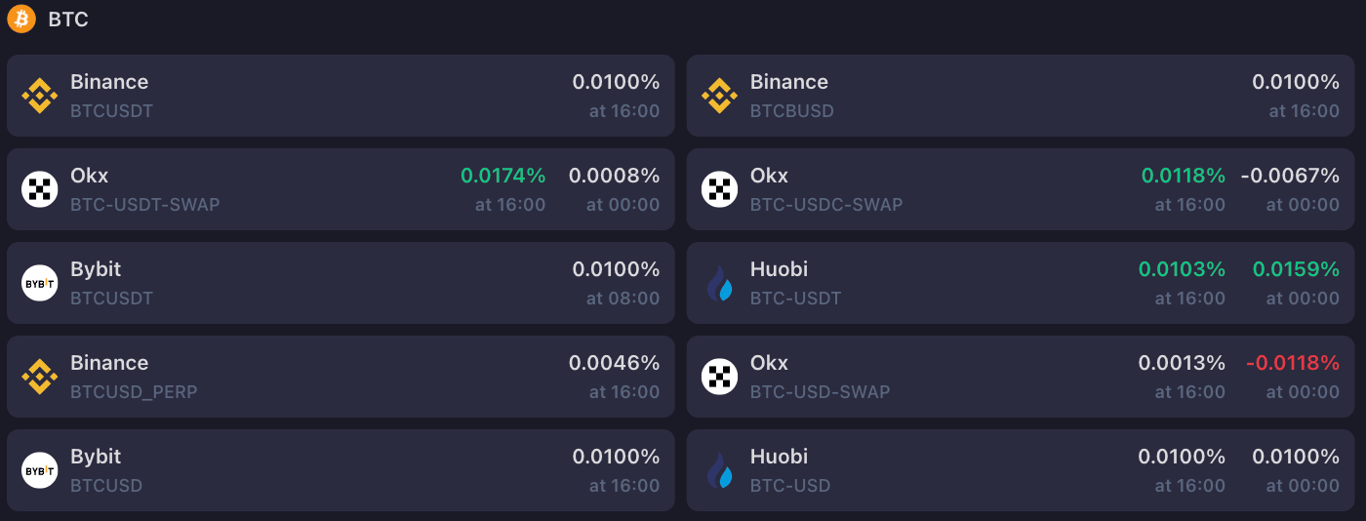Click the Okx logo on BTC-USD-SWAP card
This screenshot has width=1366, height=521.
click(720, 377)
